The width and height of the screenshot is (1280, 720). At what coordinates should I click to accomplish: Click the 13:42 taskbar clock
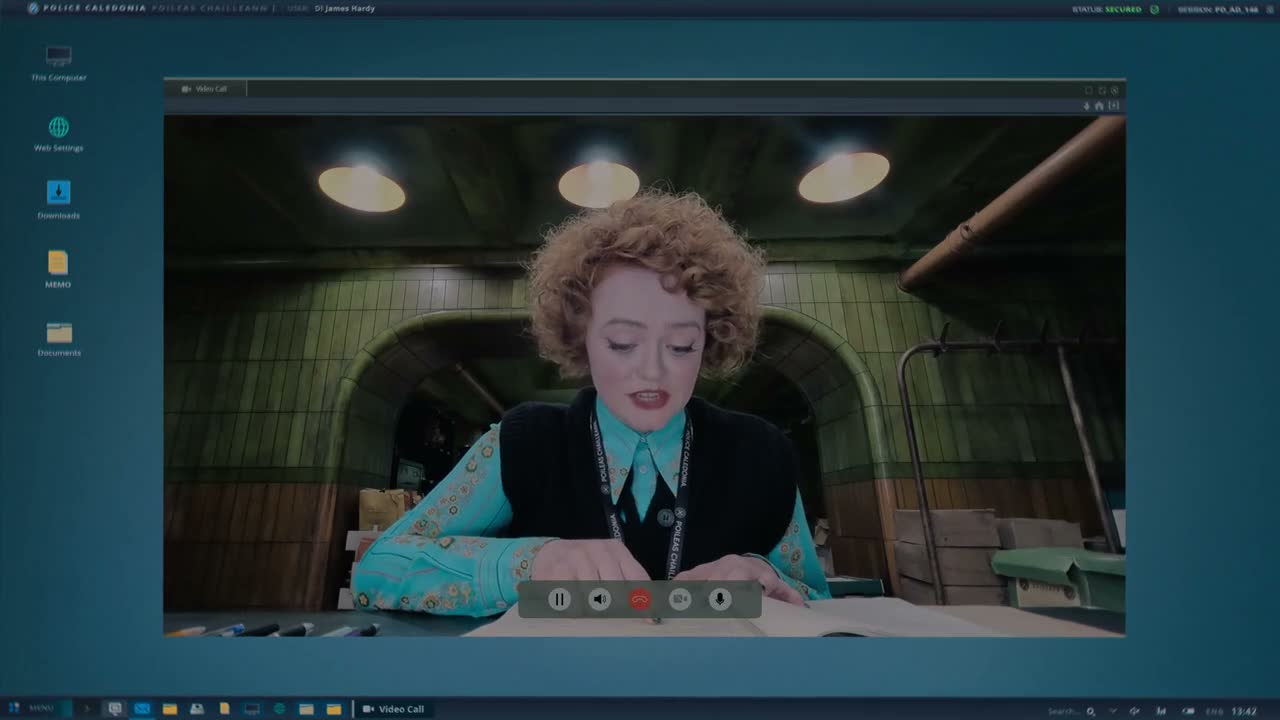click(x=1244, y=711)
